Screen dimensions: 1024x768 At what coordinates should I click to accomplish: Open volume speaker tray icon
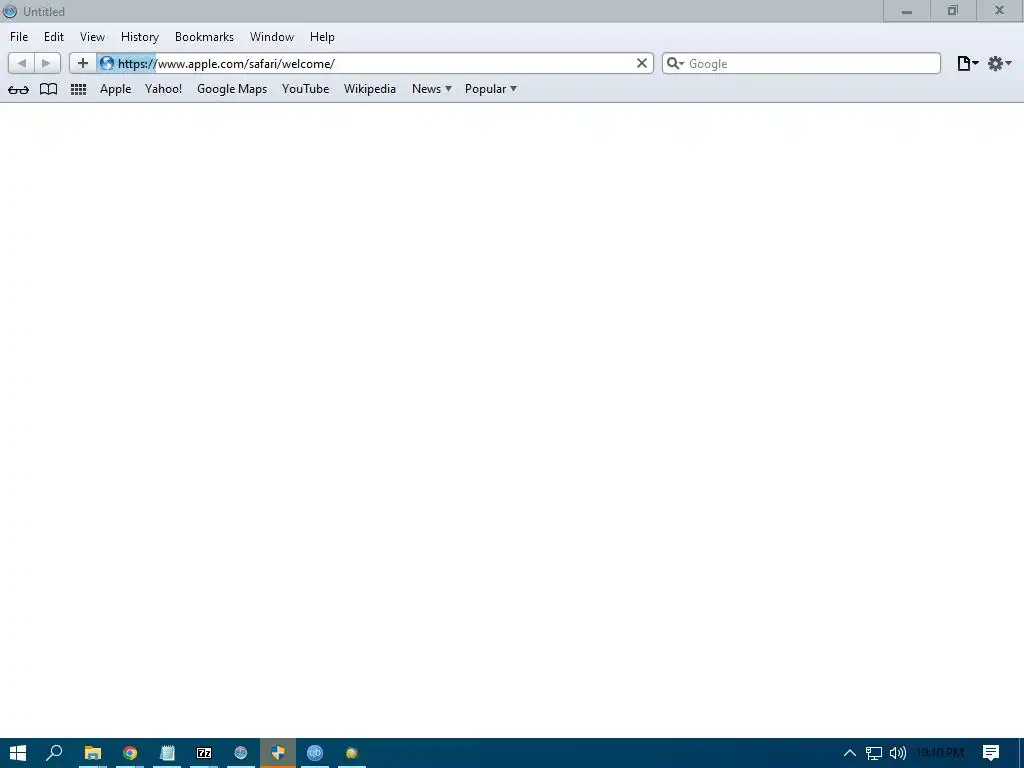898,753
